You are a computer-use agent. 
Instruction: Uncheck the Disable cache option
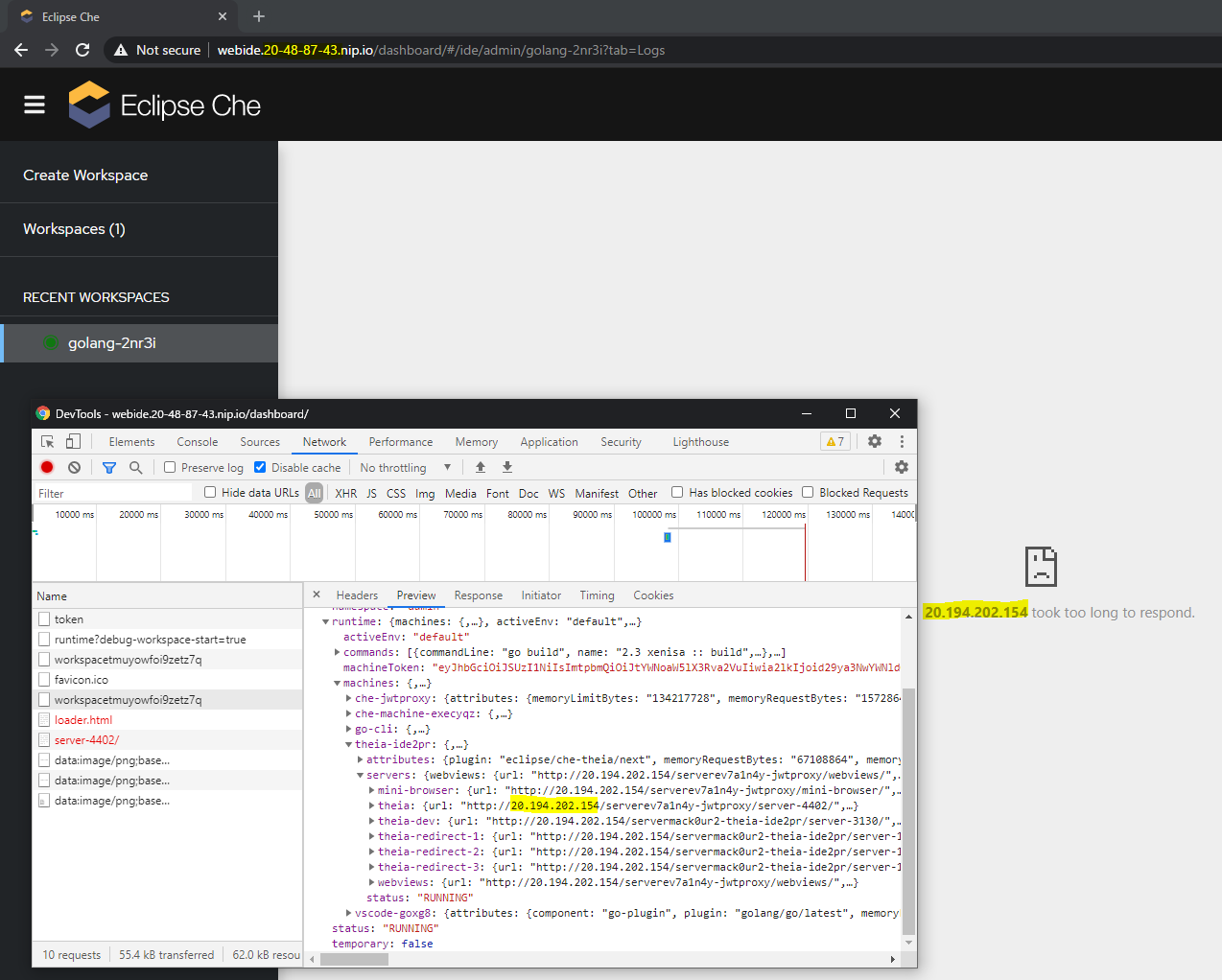pos(259,467)
